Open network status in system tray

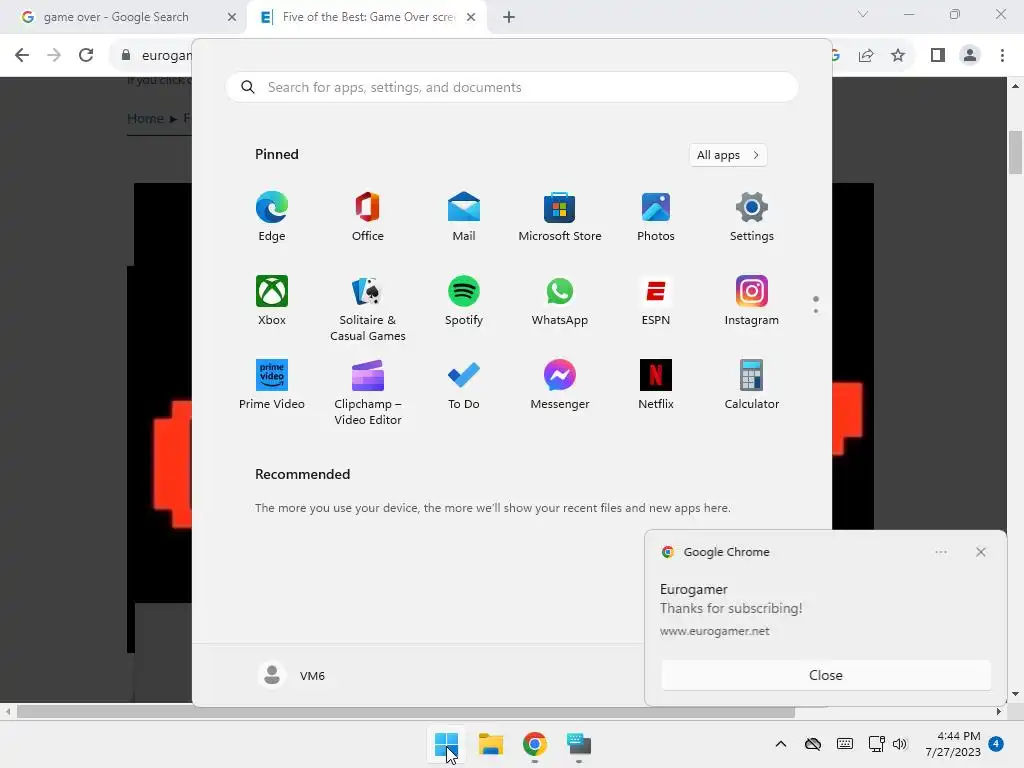click(876, 744)
